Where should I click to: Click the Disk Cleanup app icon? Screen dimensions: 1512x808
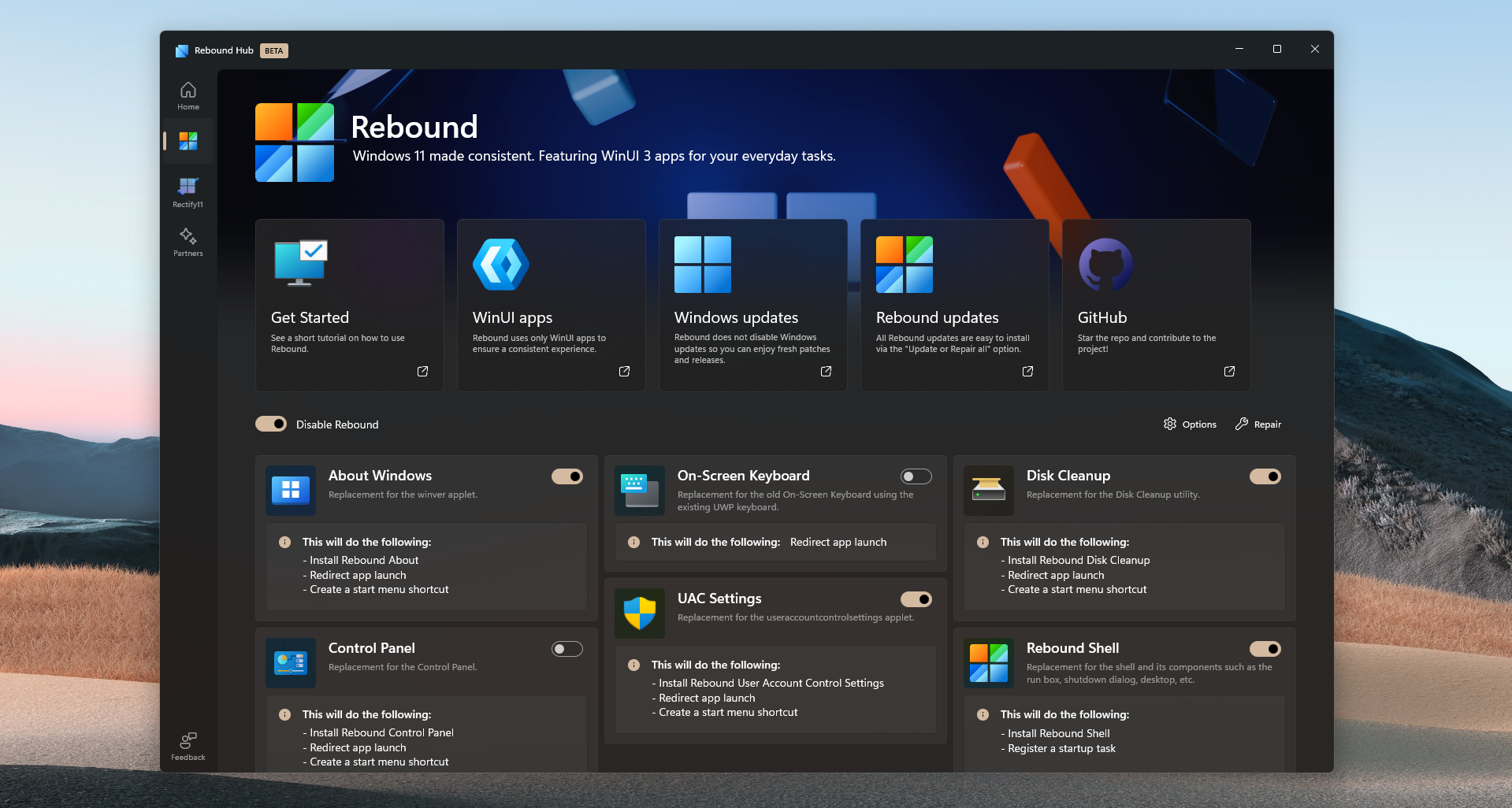989,490
